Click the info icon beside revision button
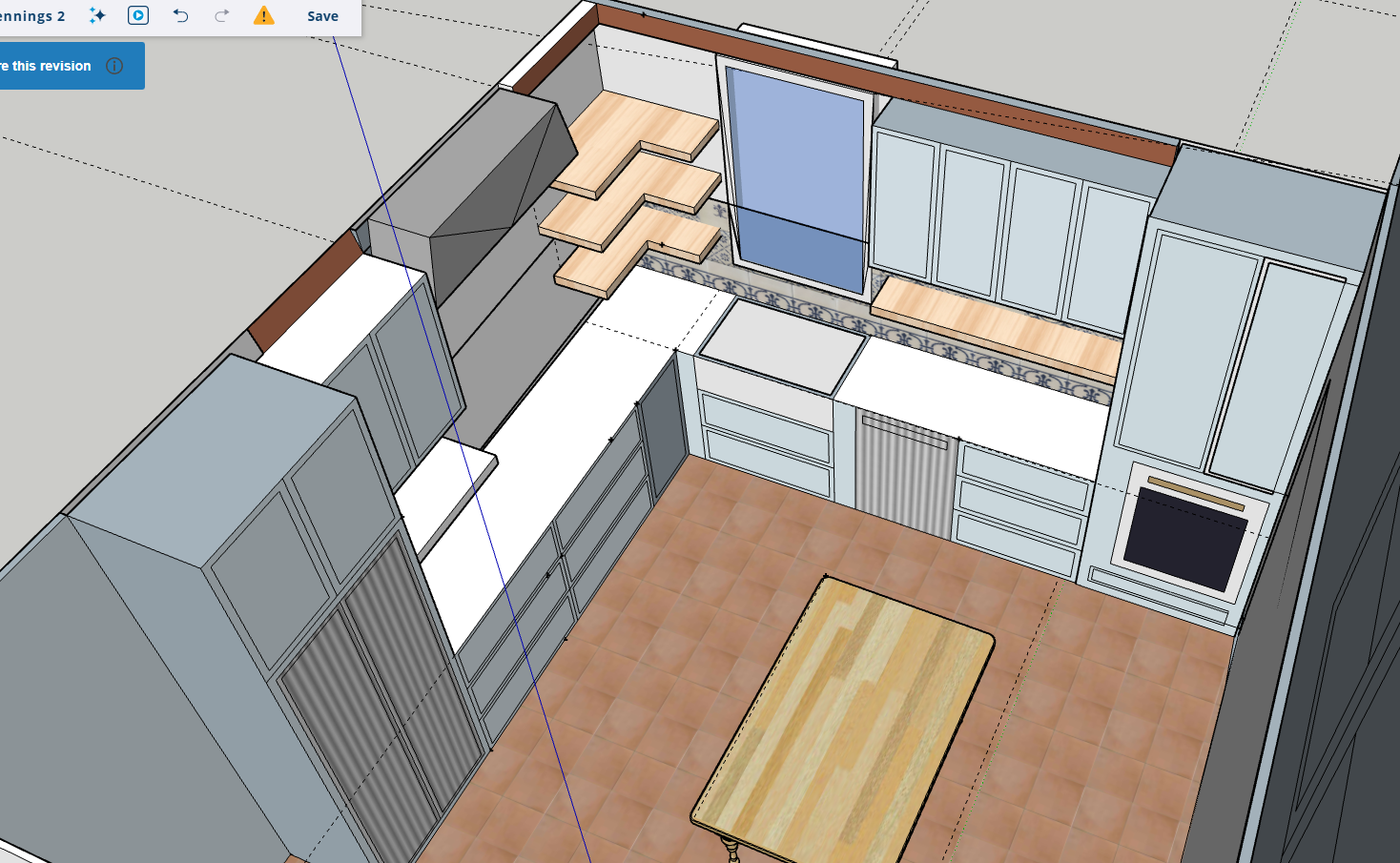Screen dimensions: 1400x863 pos(114,66)
